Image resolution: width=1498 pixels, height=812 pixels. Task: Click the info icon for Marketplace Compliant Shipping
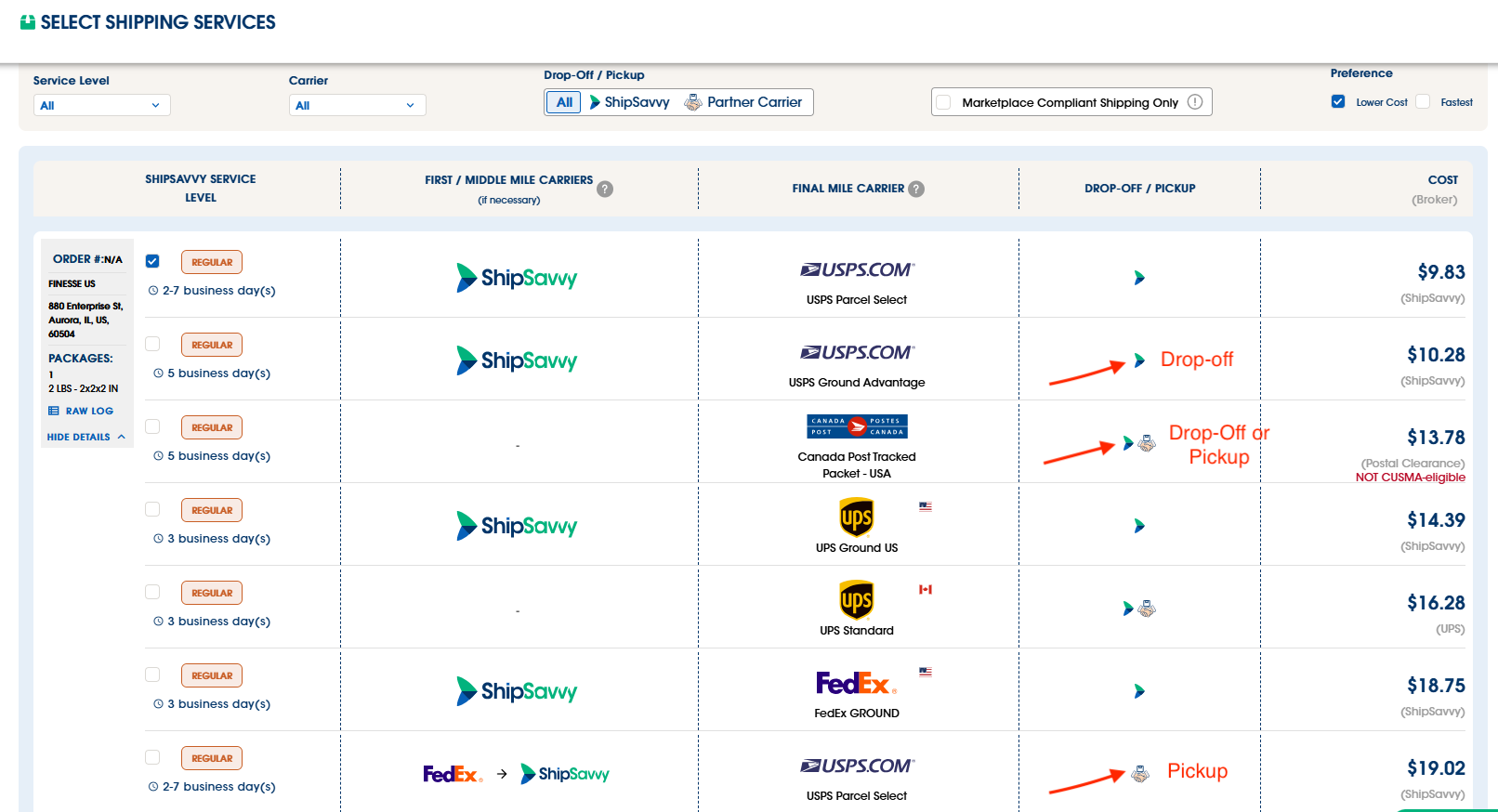1195,102
